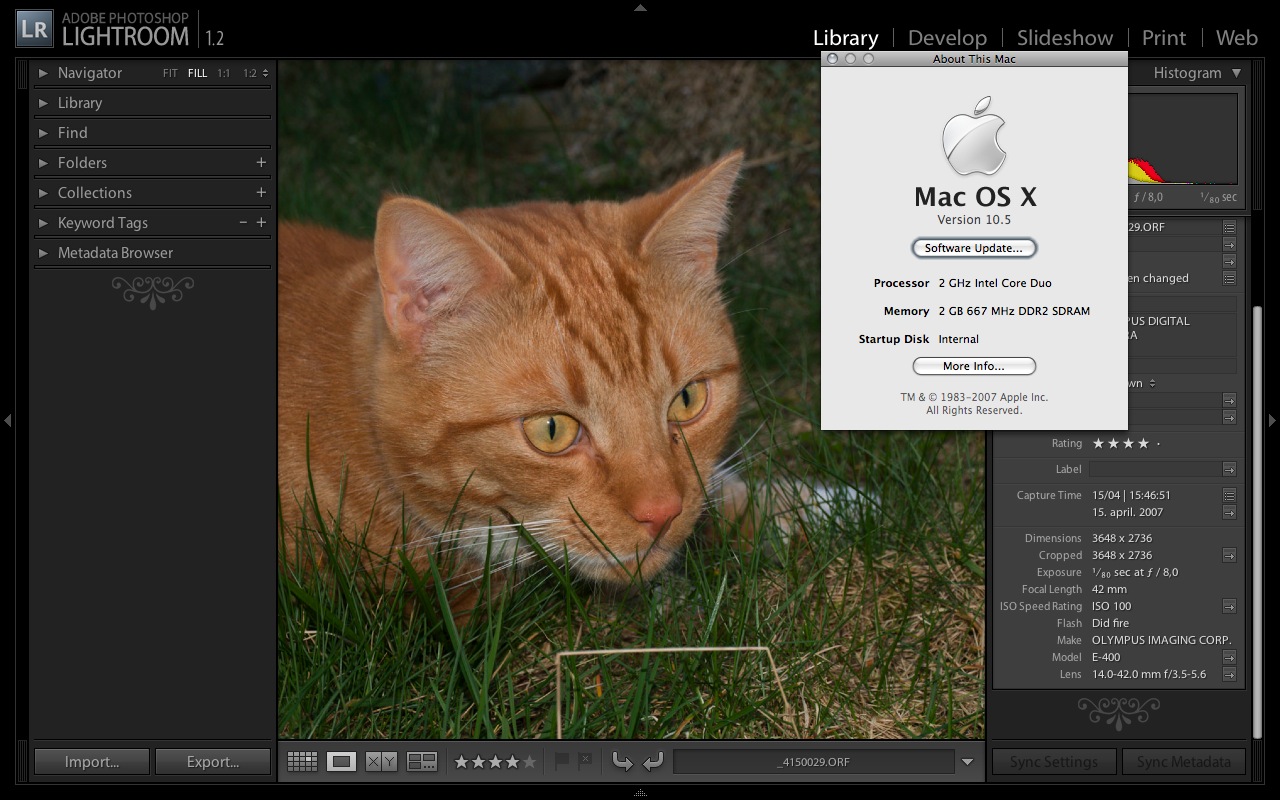Click the arrow button next to ISO Speed Rating

pyautogui.click(x=1229, y=606)
